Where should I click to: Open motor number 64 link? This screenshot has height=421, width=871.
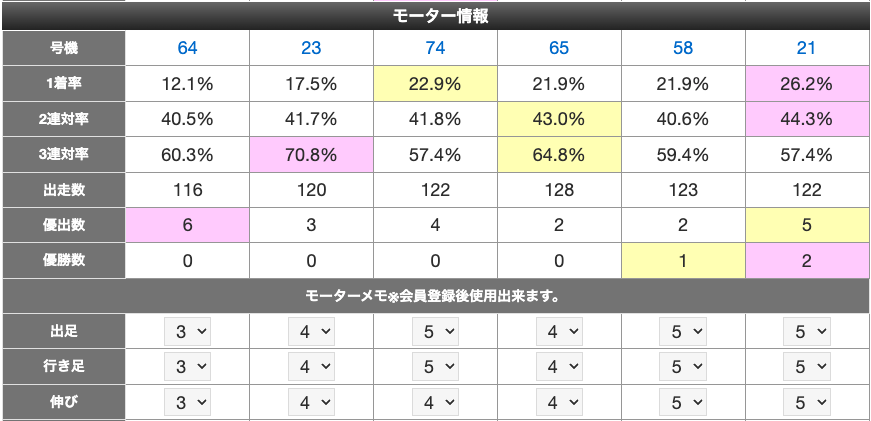tap(187, 48)
